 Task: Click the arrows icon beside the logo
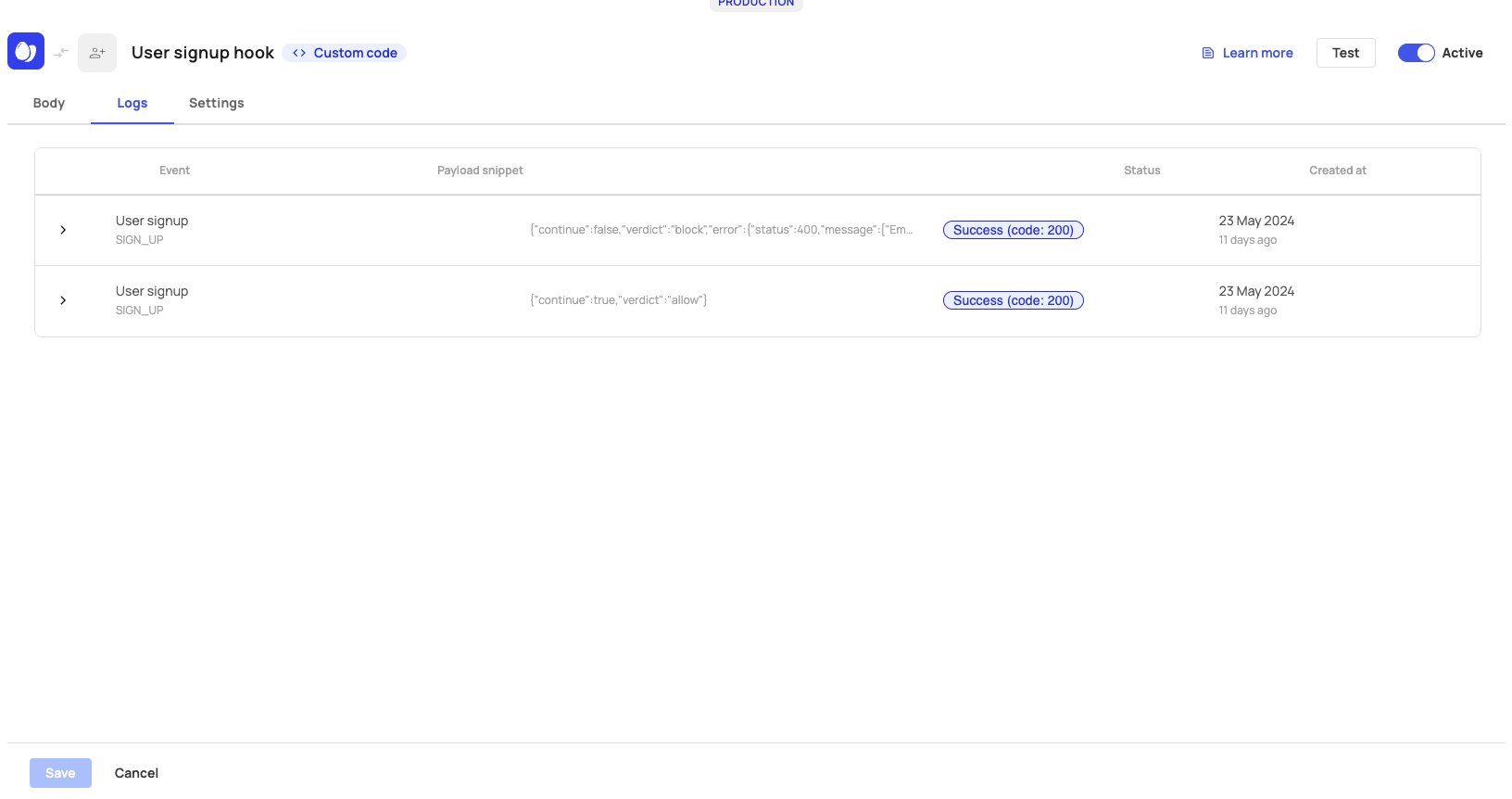pos(61,53)
